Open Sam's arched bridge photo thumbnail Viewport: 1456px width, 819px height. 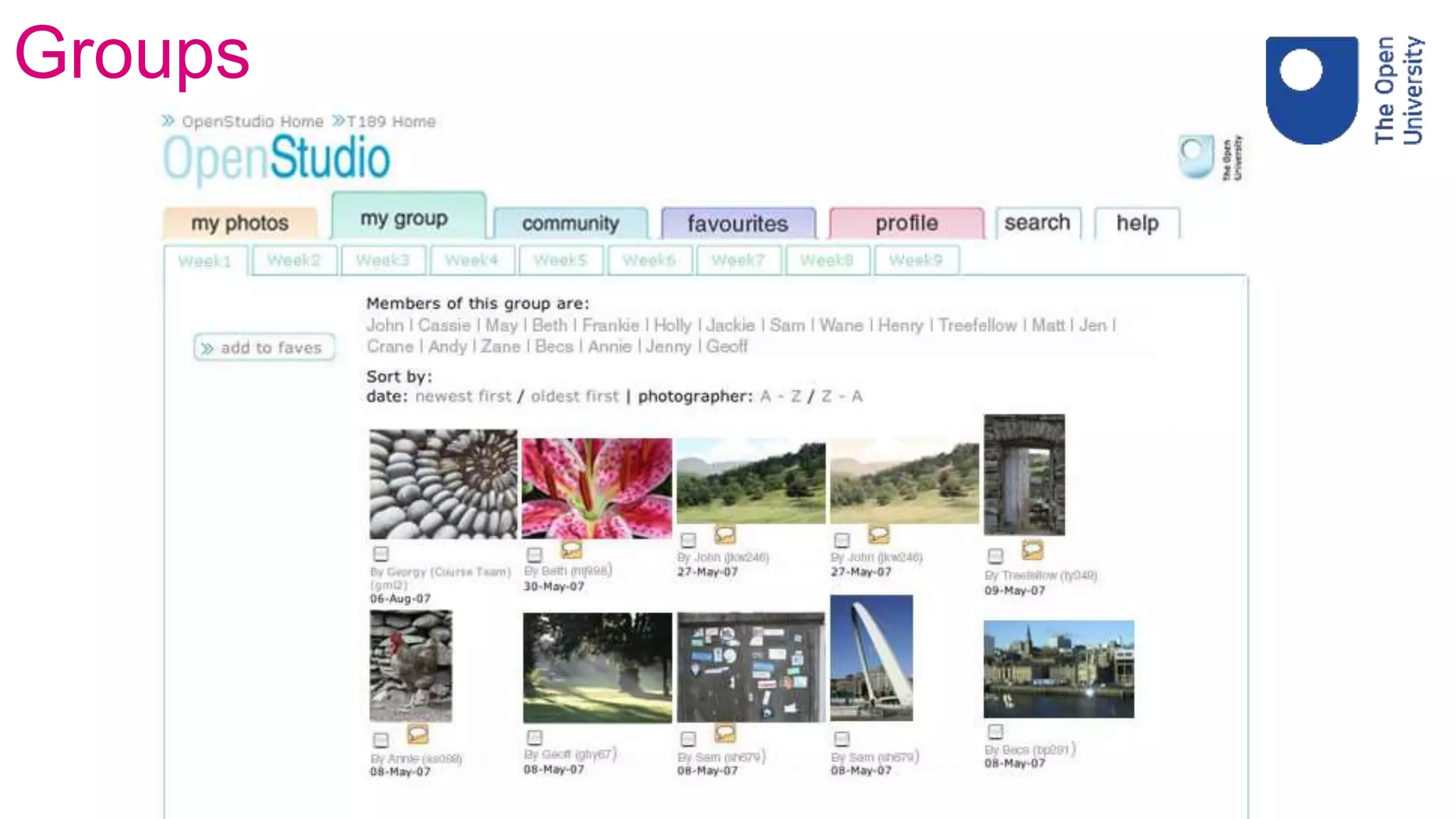tap(871, 658)
